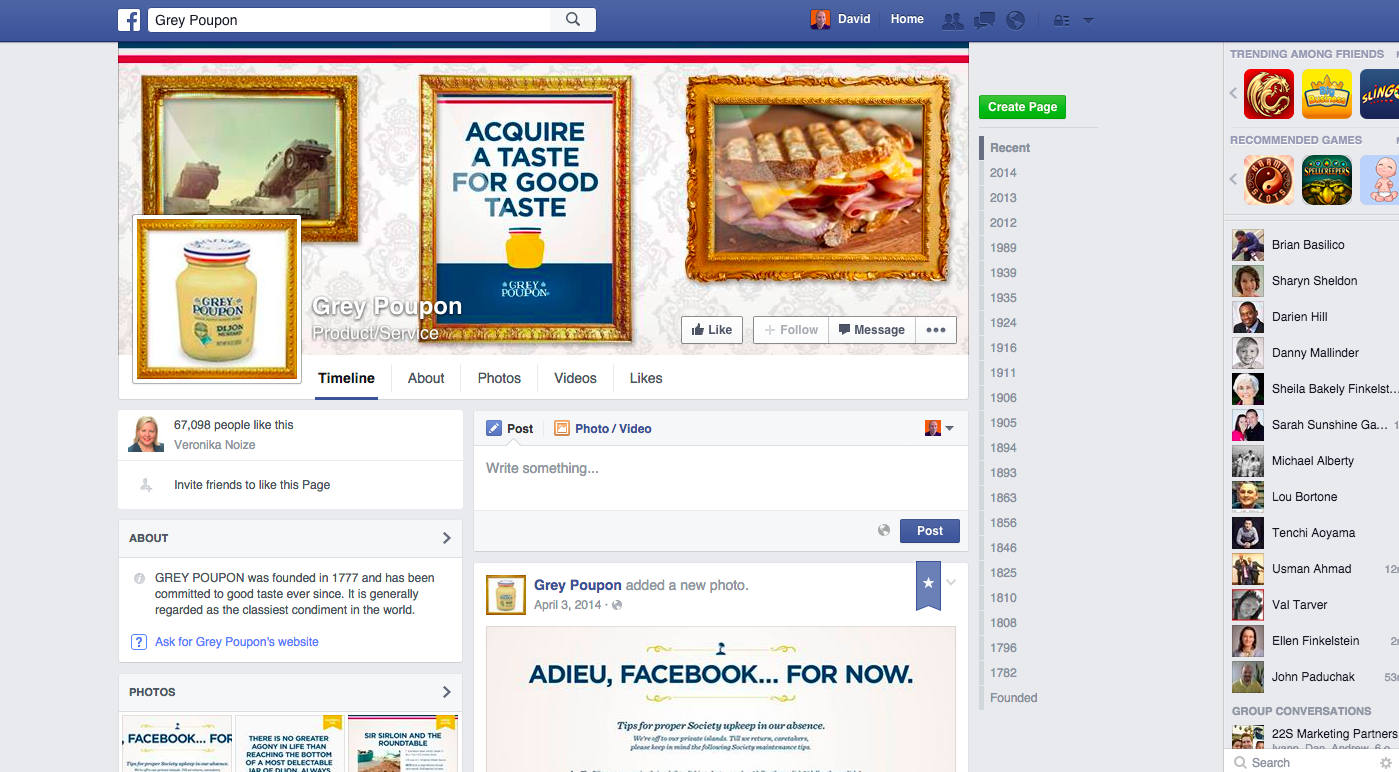Click the search magnifier button
The image size is (1399, 772).
573,20
